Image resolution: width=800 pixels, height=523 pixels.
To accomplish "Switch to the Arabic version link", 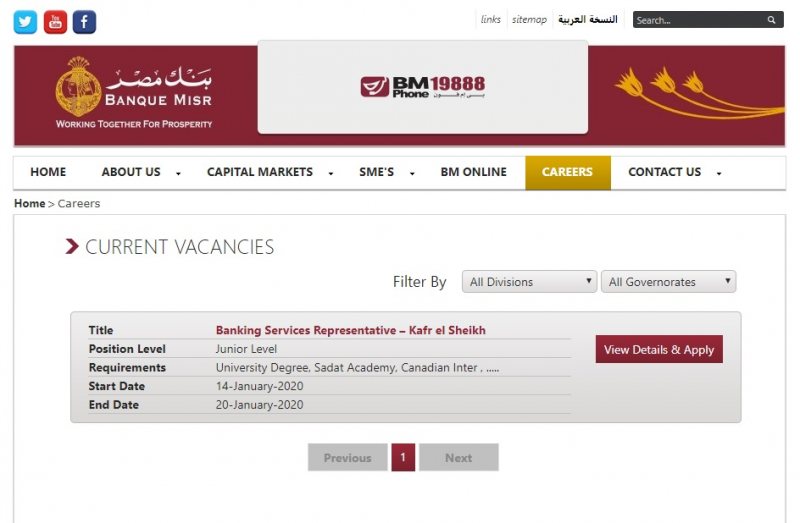I will pyautogui.click(x=587, y=20).
